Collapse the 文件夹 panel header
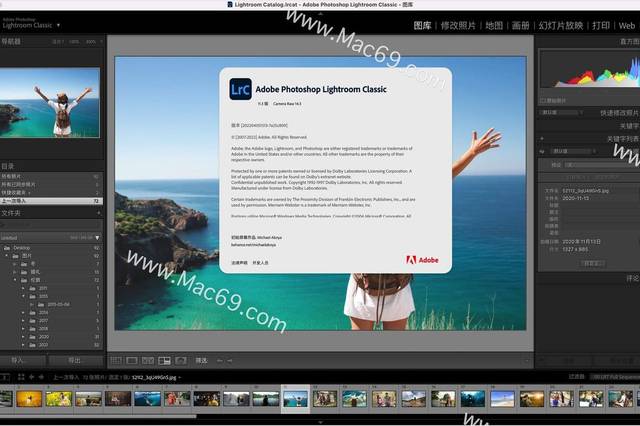This screenshot has height=426, width=640. [11, 213]
